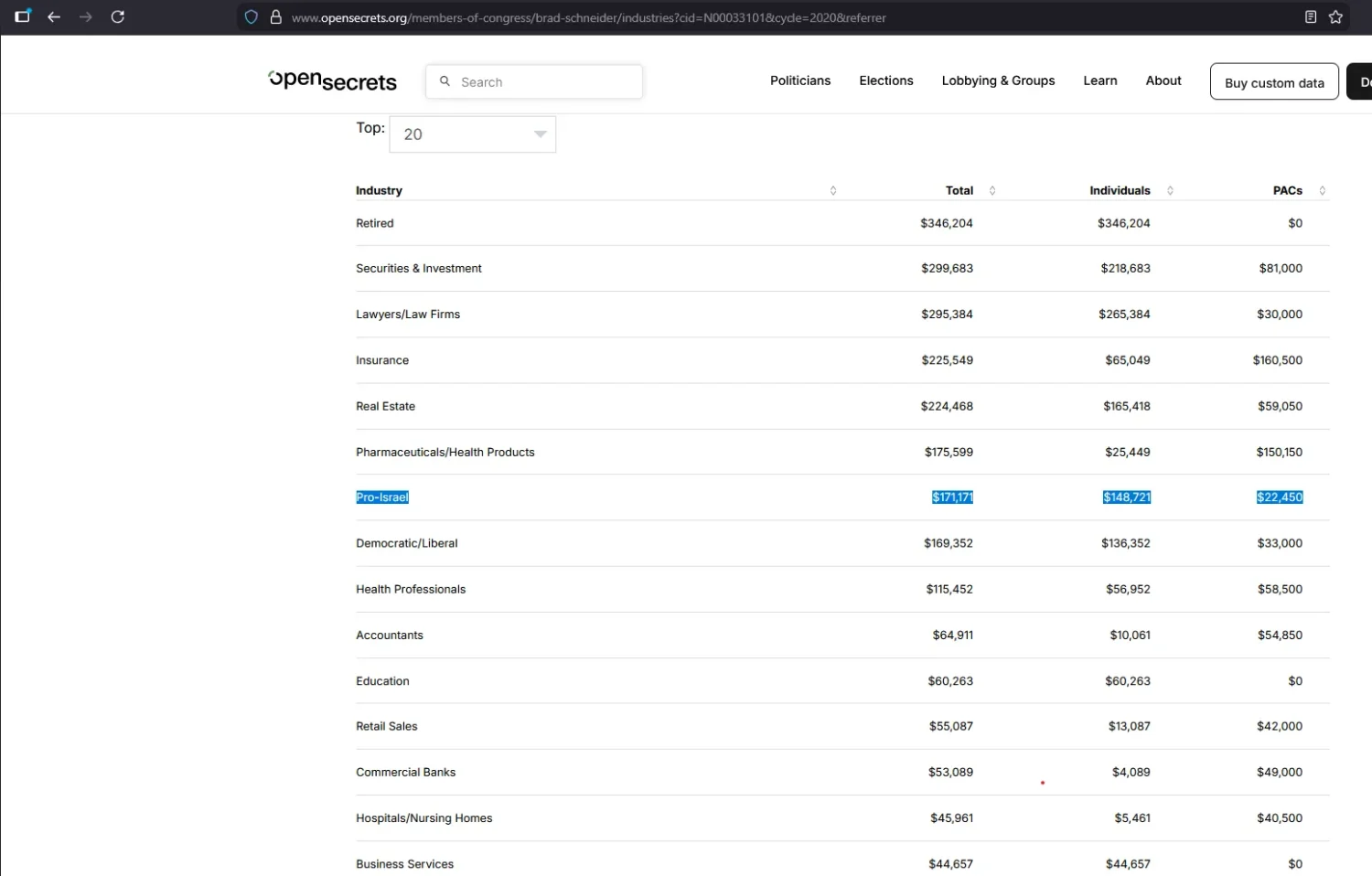
Task: Click Buy custom data button
Action: [1274, 82]
